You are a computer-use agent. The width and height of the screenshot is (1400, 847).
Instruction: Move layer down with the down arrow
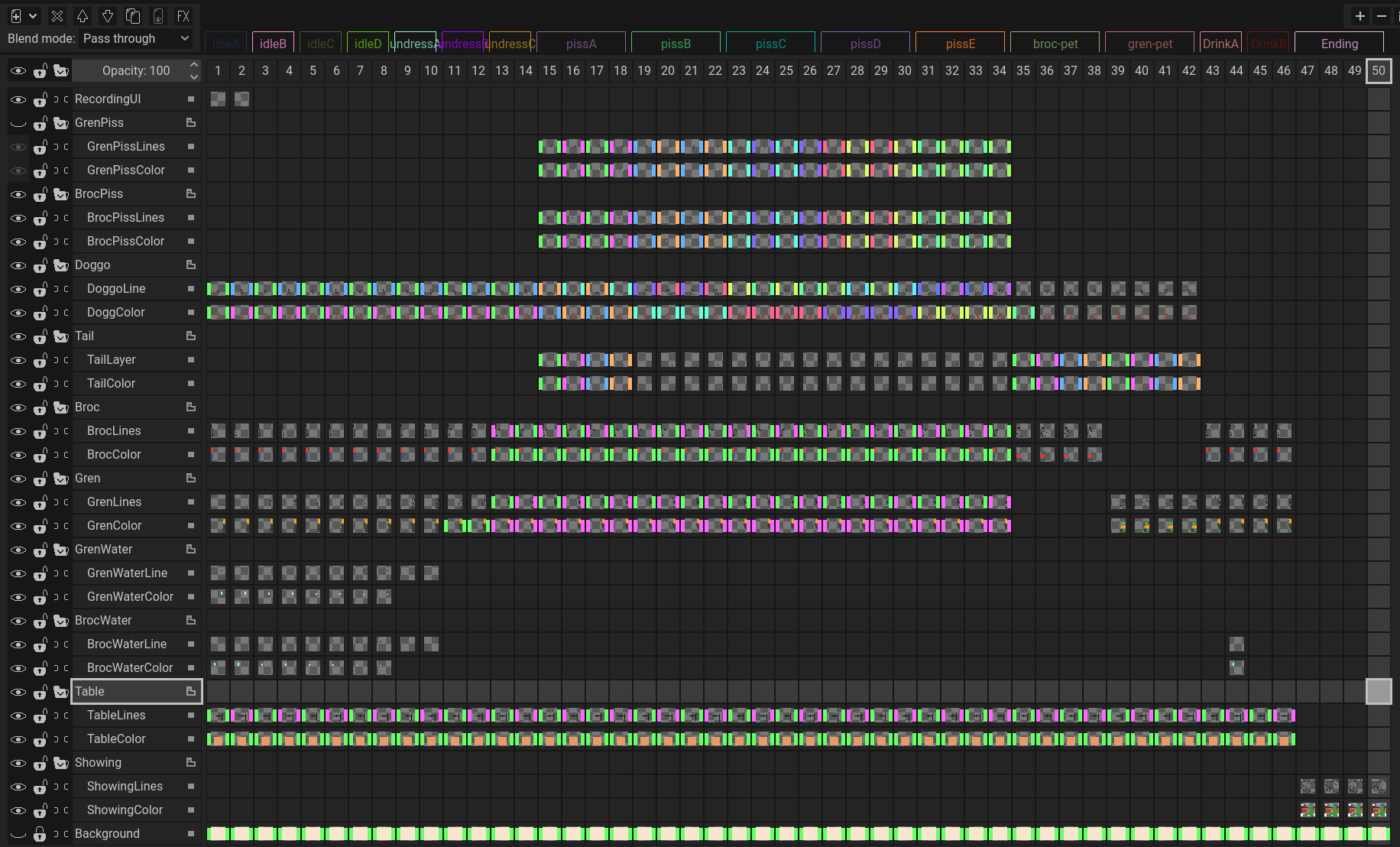[108, 16]
